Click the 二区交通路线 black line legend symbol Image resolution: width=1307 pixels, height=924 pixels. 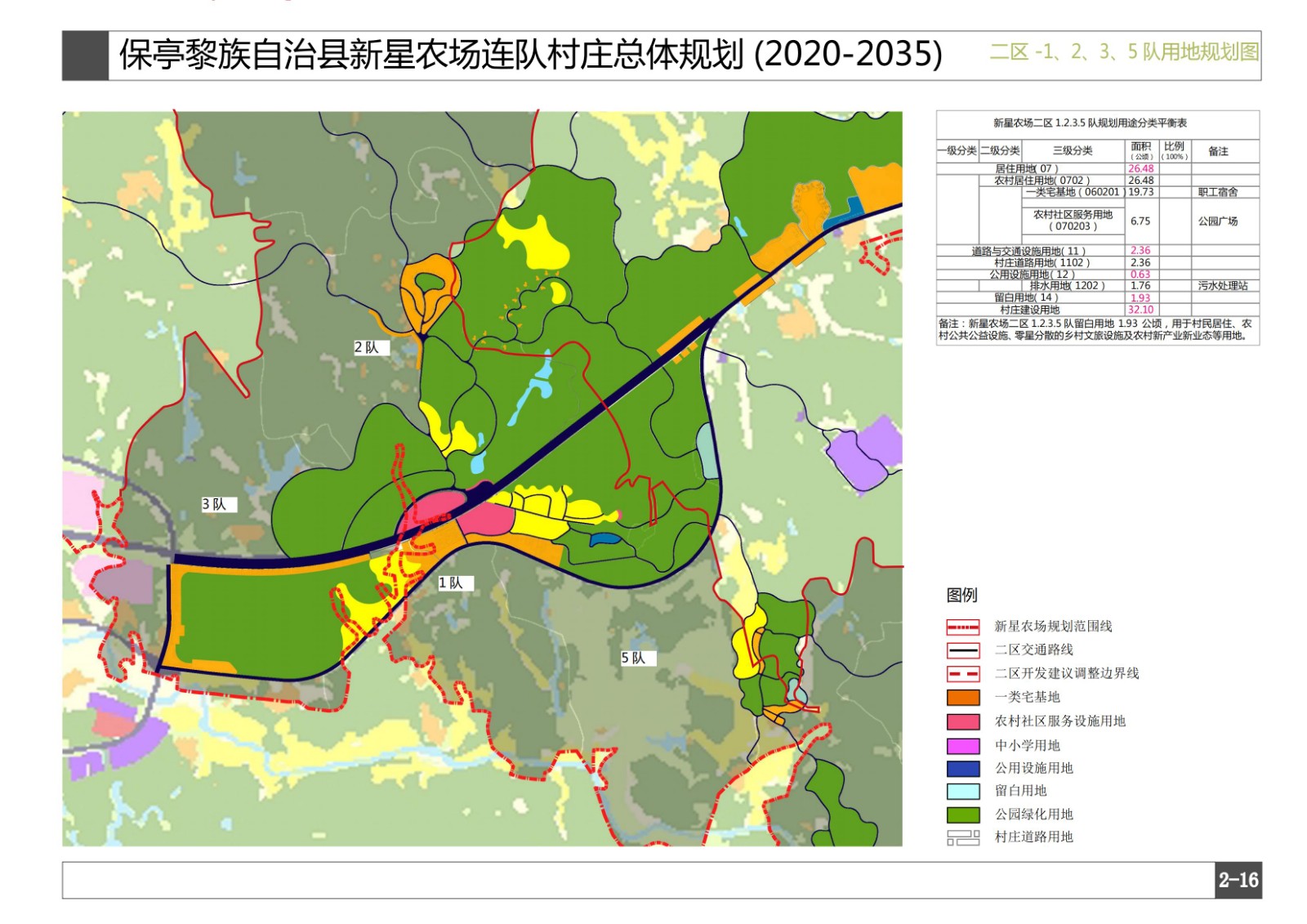[962, 650]
